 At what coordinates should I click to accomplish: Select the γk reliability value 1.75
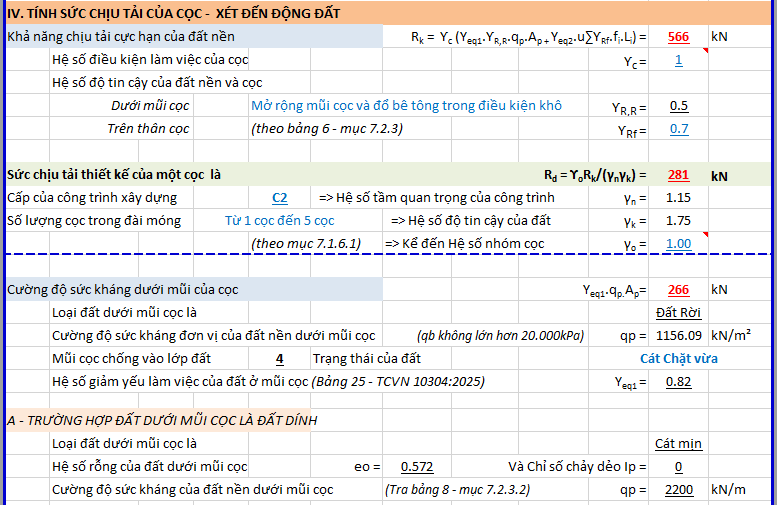coord(678,221)
